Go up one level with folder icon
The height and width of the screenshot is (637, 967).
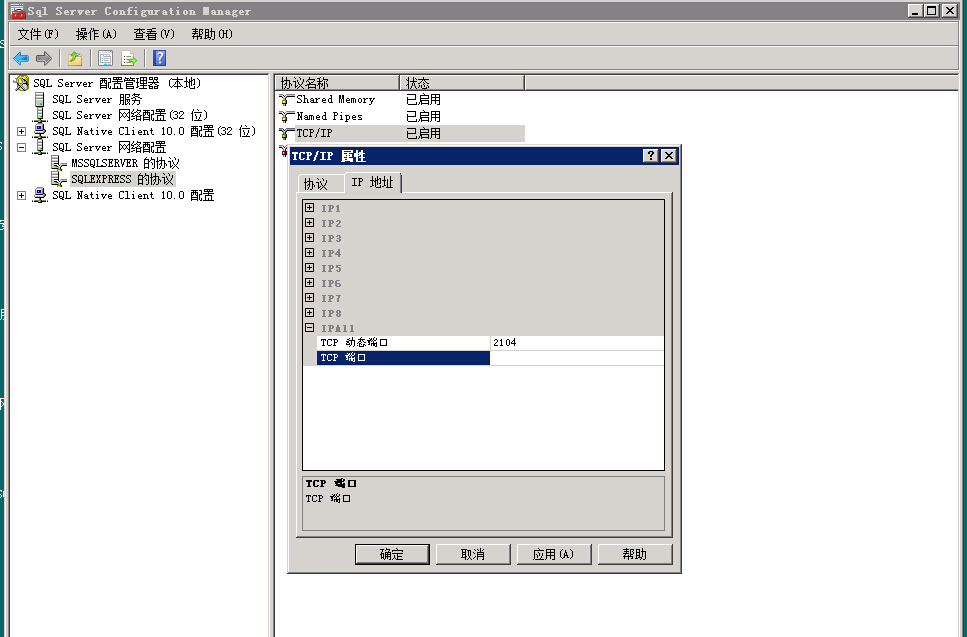click(75, 59)
